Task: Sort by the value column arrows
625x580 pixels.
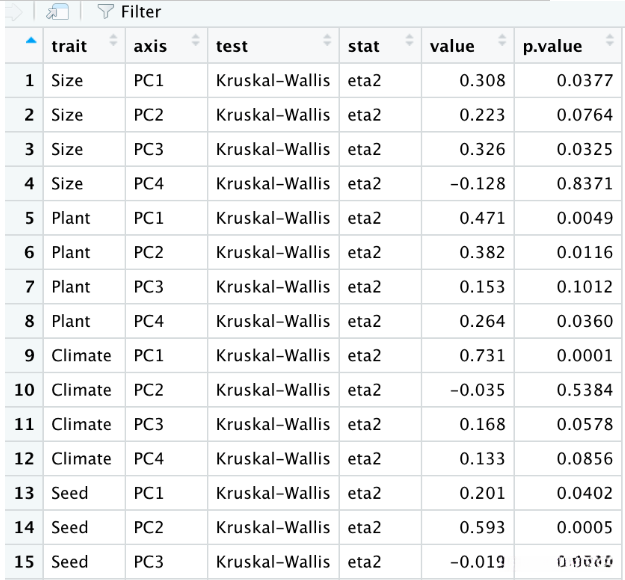Action: (499, 41)
